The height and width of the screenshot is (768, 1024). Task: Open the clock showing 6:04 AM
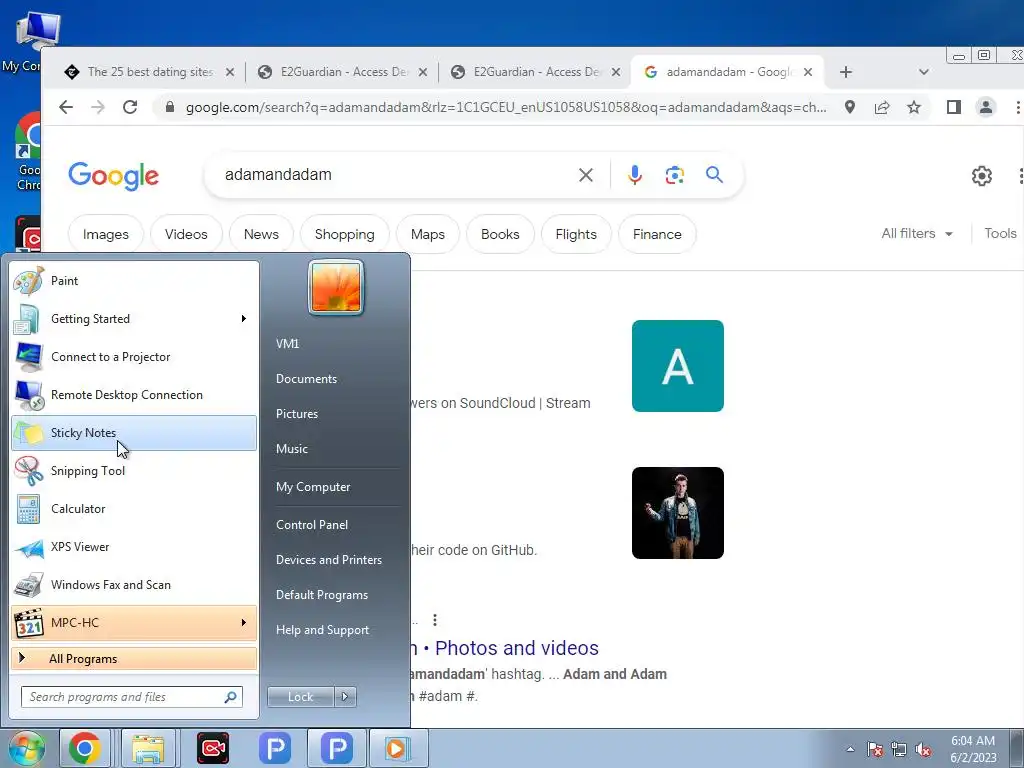973,749
